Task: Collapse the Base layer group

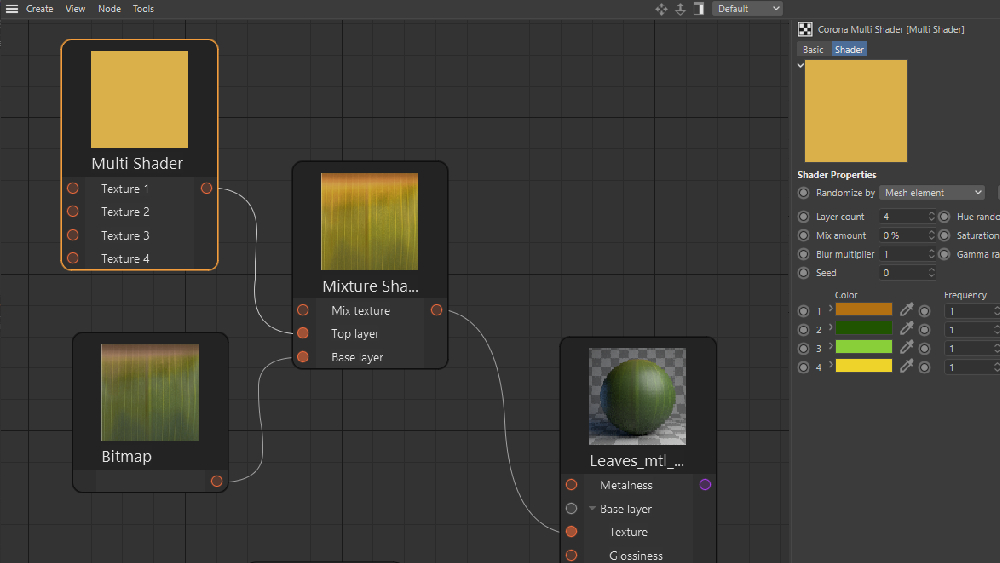Action: point(592,509)
